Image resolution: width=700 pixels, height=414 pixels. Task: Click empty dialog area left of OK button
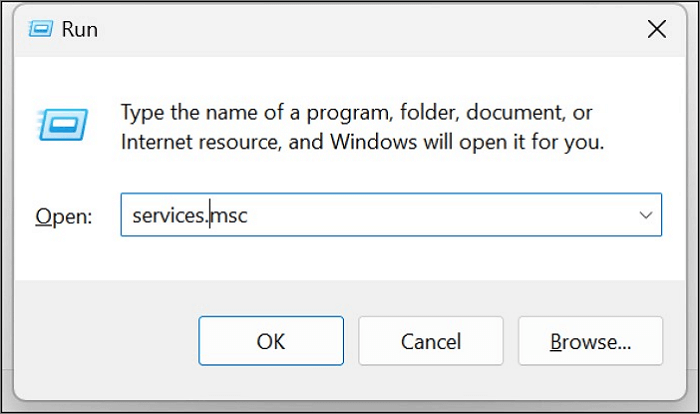tap(110, 342)
